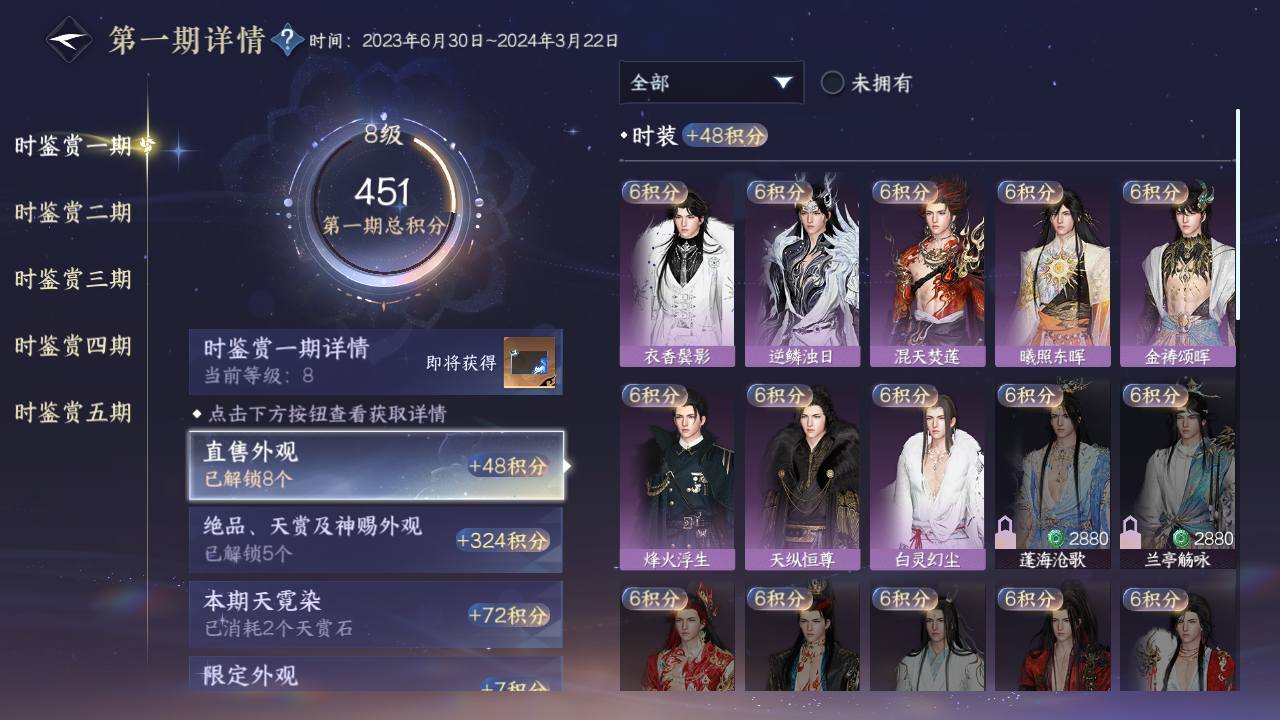1280x720 pixels.
Task: Expand the 直售外观 points entry
Action: point(376,466)
